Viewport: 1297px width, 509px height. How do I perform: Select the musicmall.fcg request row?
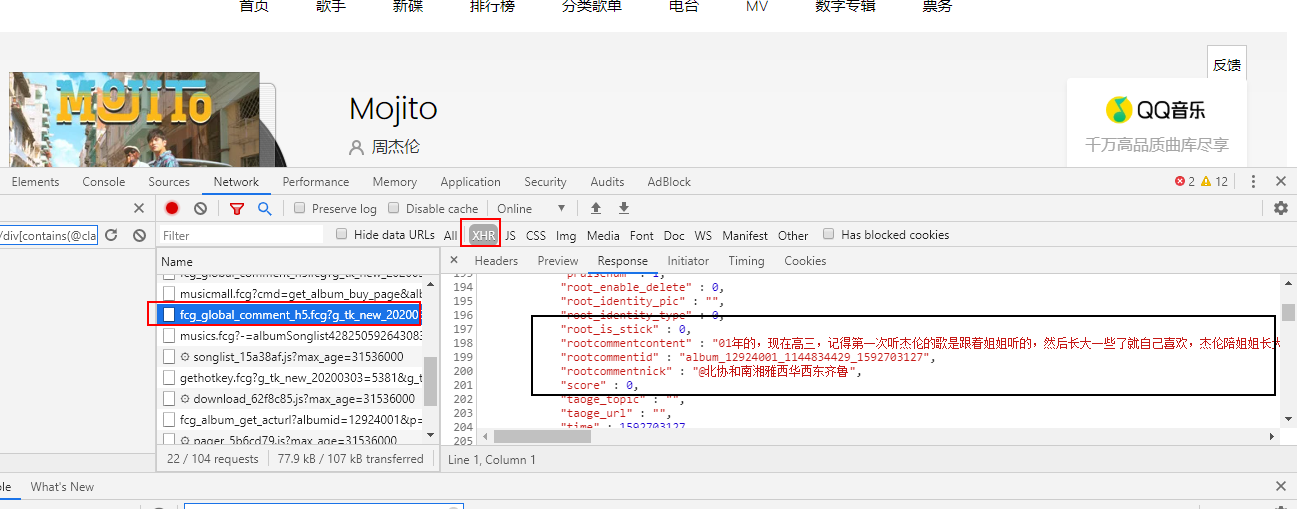tap(291, 293)
